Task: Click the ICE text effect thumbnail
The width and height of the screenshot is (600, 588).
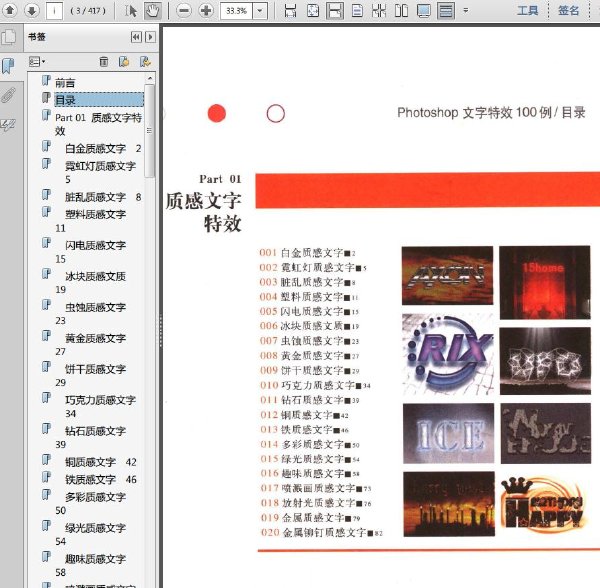Action: coord(448,433)
